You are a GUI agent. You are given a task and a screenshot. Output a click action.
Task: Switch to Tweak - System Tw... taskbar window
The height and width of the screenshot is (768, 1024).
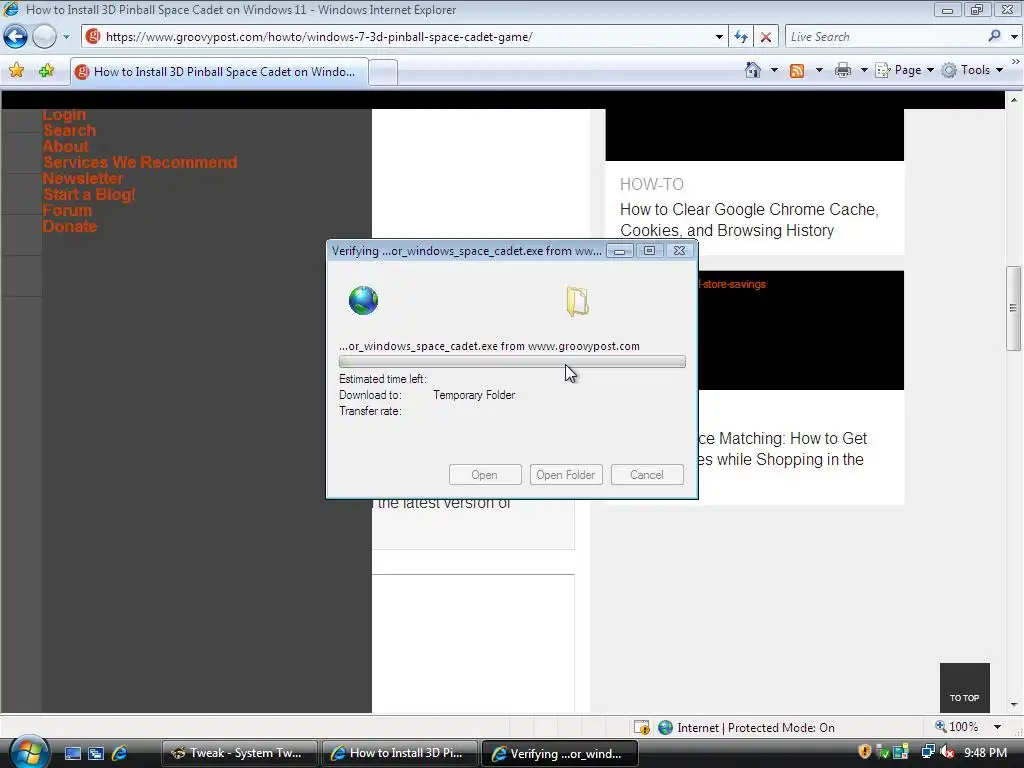click(x=239, y=754)
